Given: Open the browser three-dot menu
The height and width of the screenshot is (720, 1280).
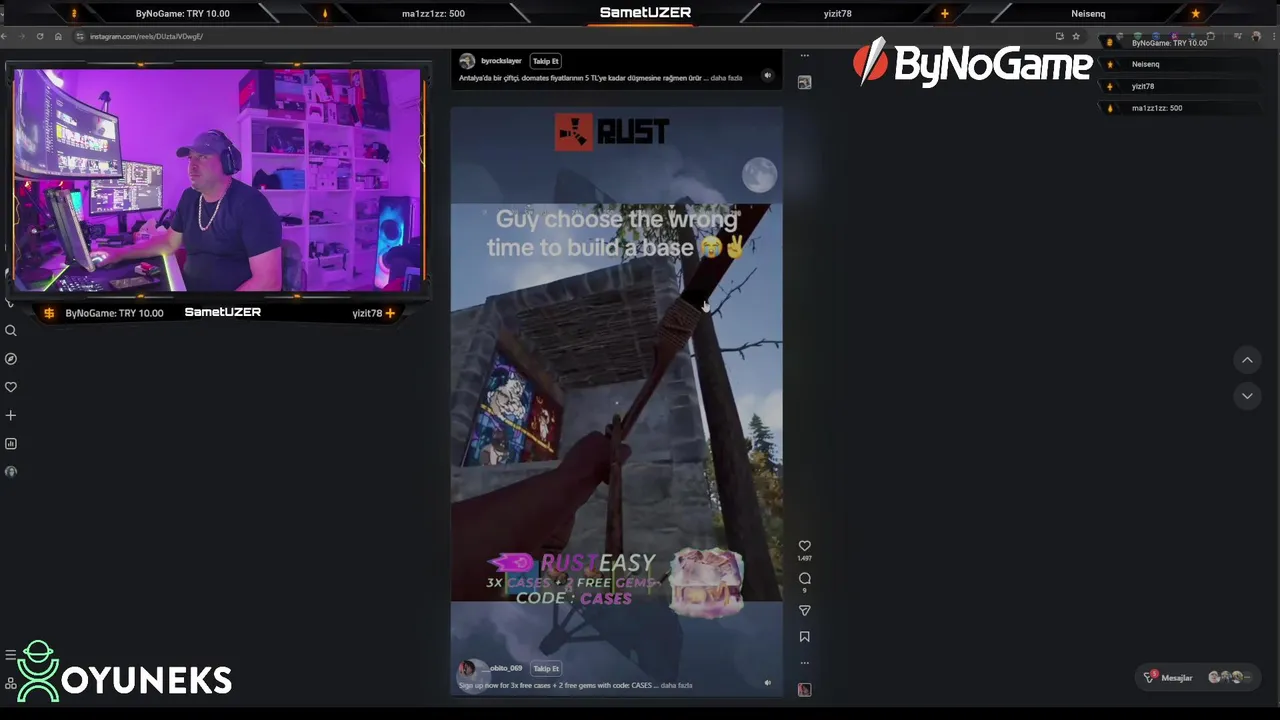Looking at the screenshot, I should point(1272,36).
